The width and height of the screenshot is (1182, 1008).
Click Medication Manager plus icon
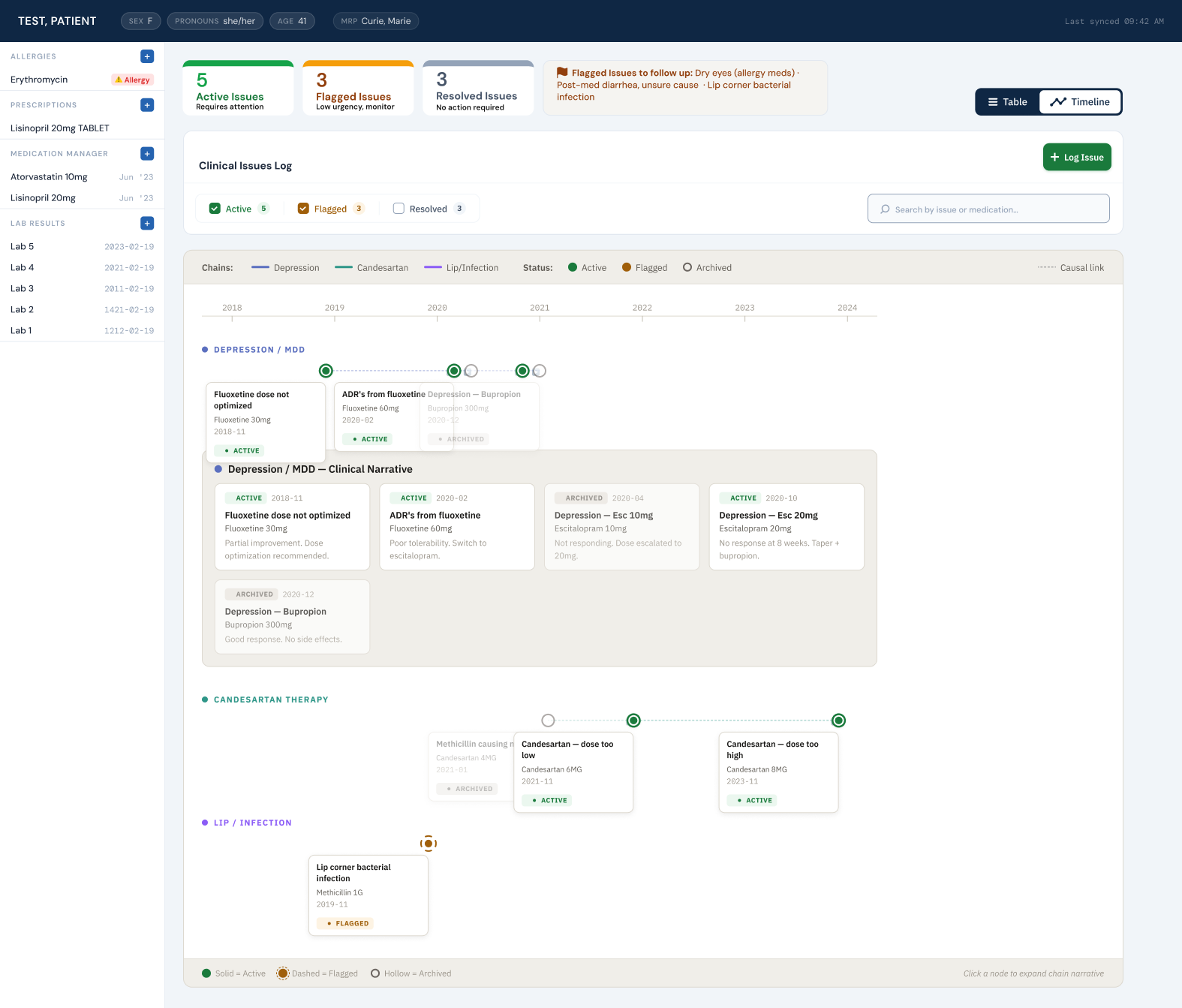[147, 154]
